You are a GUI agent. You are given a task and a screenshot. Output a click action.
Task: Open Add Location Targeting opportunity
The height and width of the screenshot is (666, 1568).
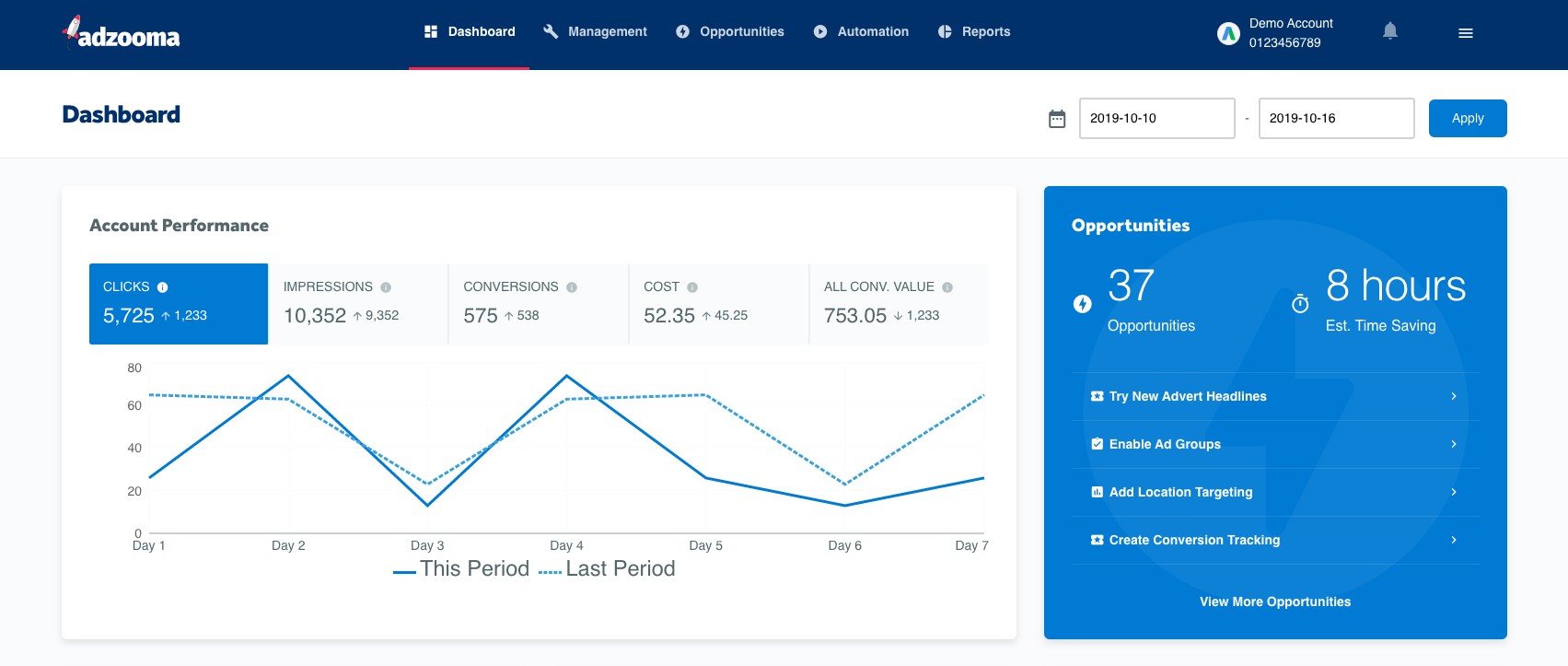[1275, 492]
